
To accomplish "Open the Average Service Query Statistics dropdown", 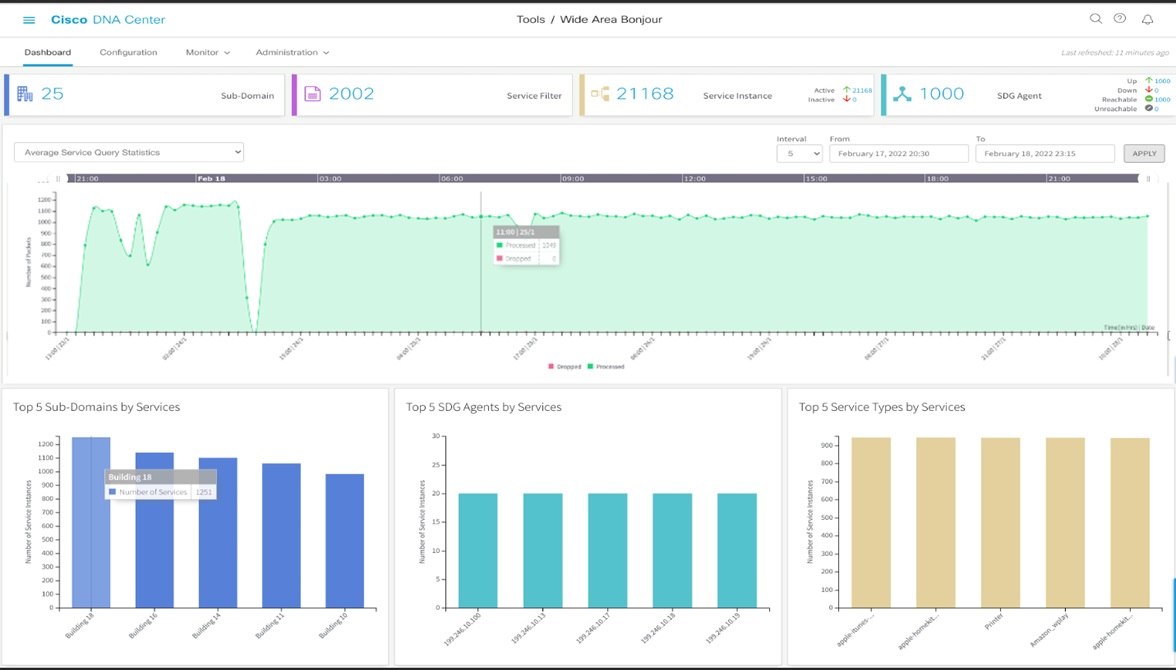I will coord(129,152).
